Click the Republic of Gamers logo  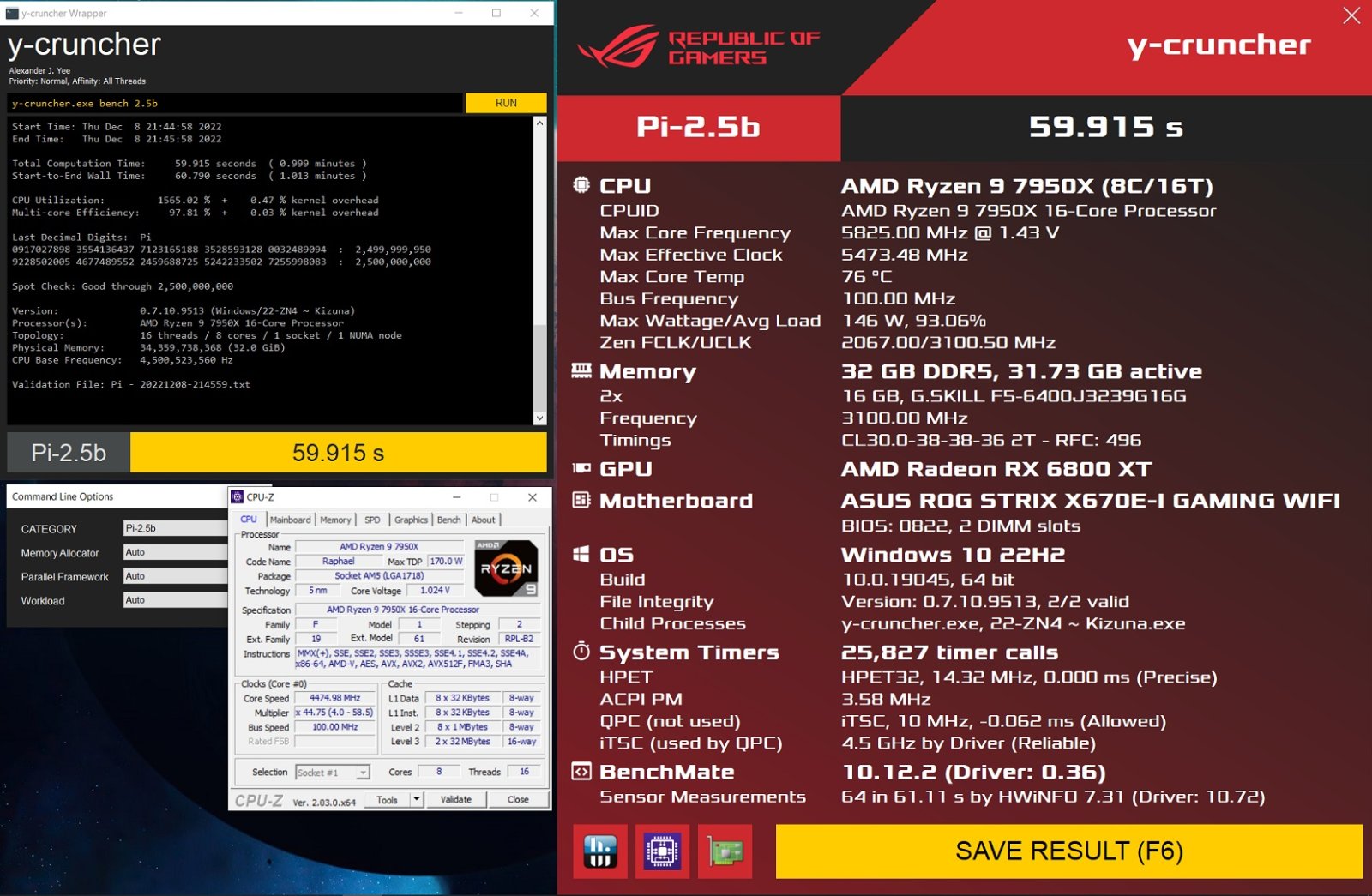[698, 47]
